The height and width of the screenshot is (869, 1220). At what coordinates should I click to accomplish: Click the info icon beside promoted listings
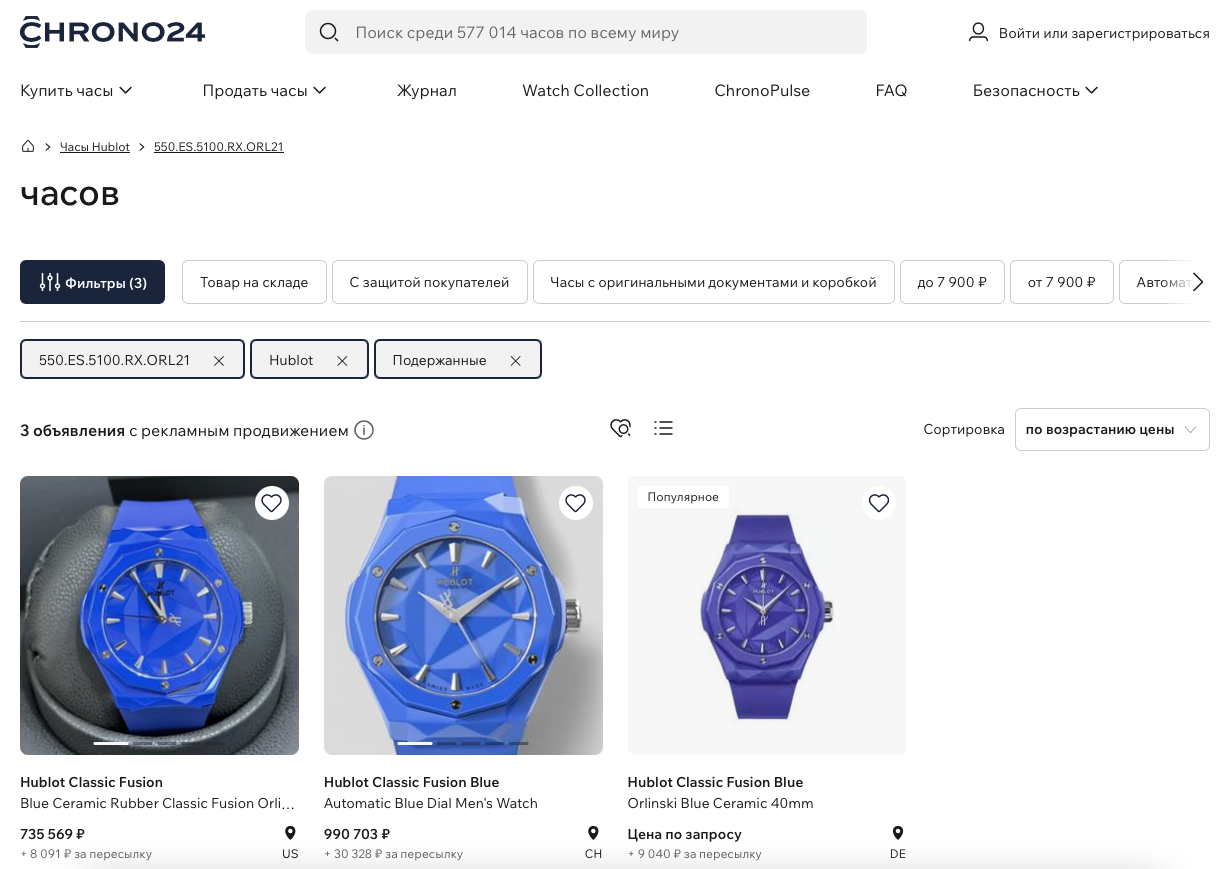coord(364,431)
